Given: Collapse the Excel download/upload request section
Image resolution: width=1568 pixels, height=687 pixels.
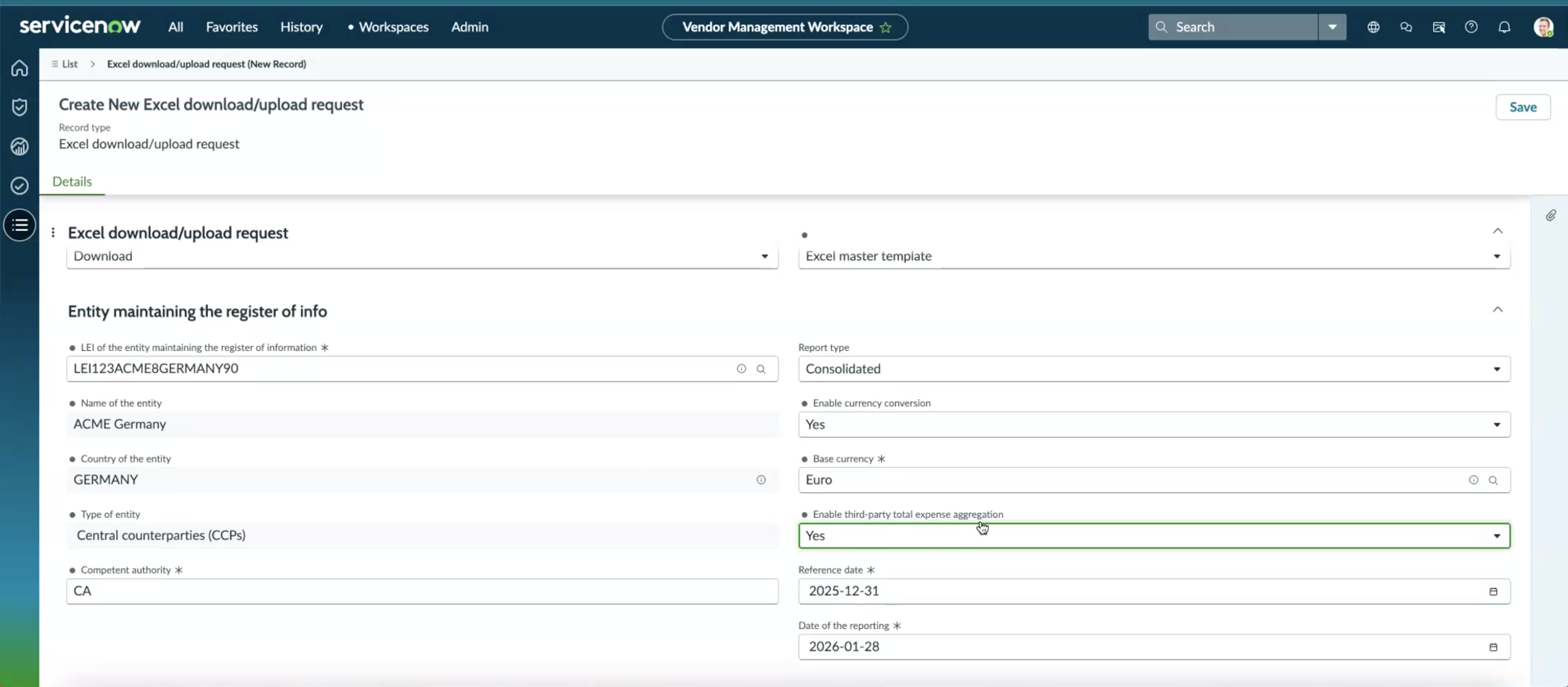Looking at the screenshot, I should pyautogui.click(x=1498, y=231).
